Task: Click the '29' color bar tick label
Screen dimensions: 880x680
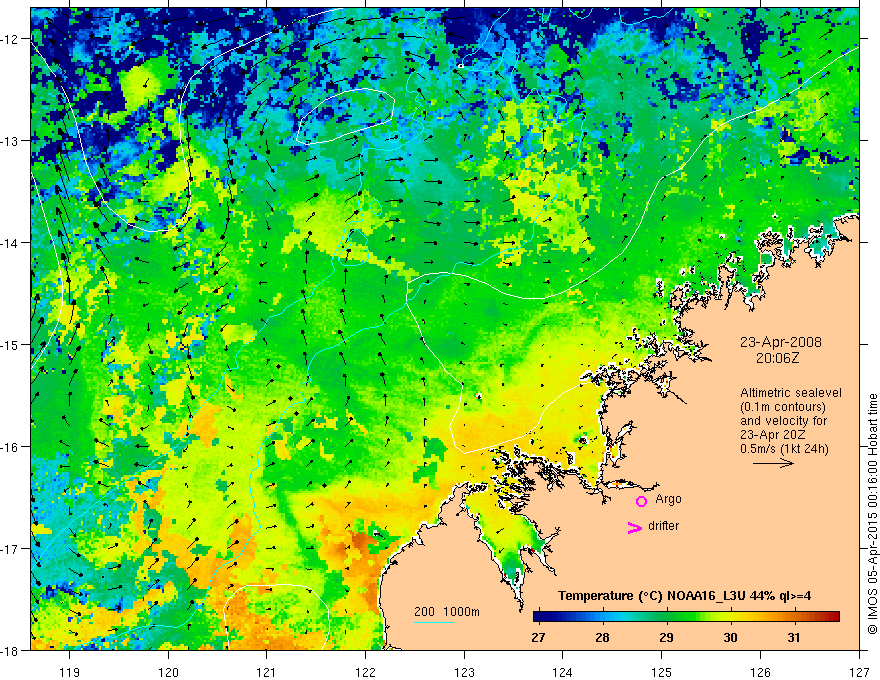Action: (x=666, y=637)
